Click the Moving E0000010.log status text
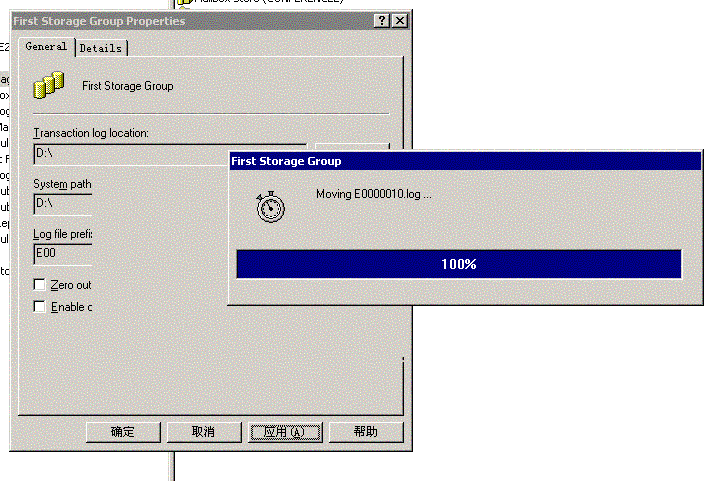Viewport: 724px width, 481px height. click(x=373, y=194)
